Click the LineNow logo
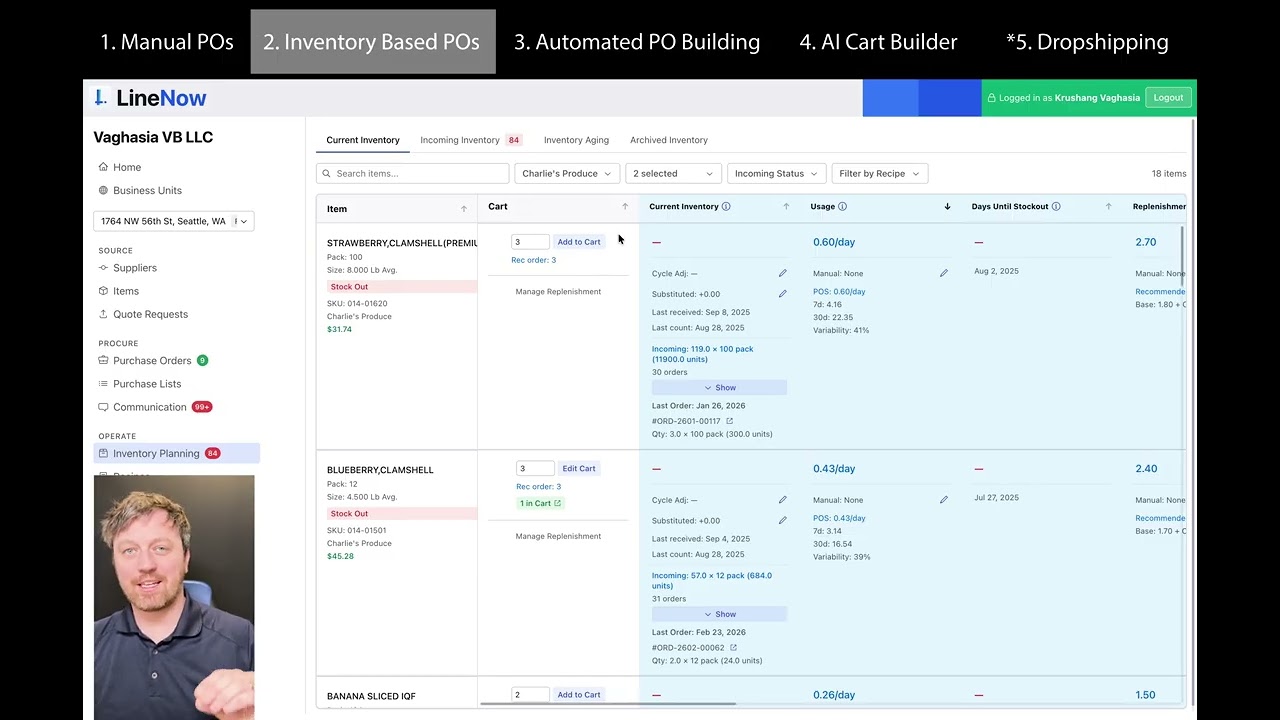The image size is (1280, 720). click(x=150, y=98)
